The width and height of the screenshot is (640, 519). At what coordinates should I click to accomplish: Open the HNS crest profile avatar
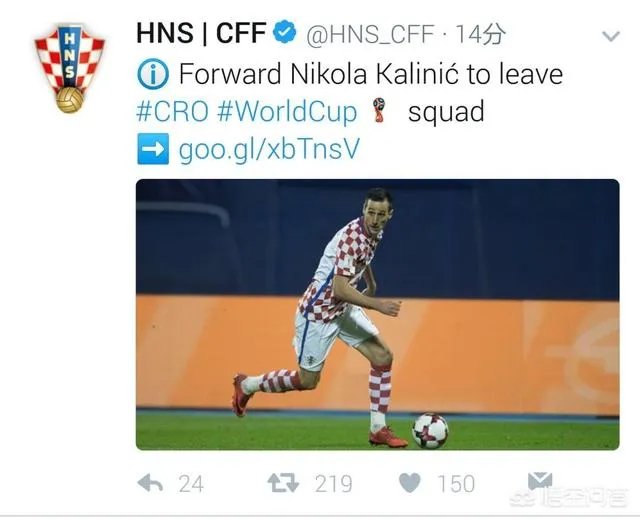[70, 68]
